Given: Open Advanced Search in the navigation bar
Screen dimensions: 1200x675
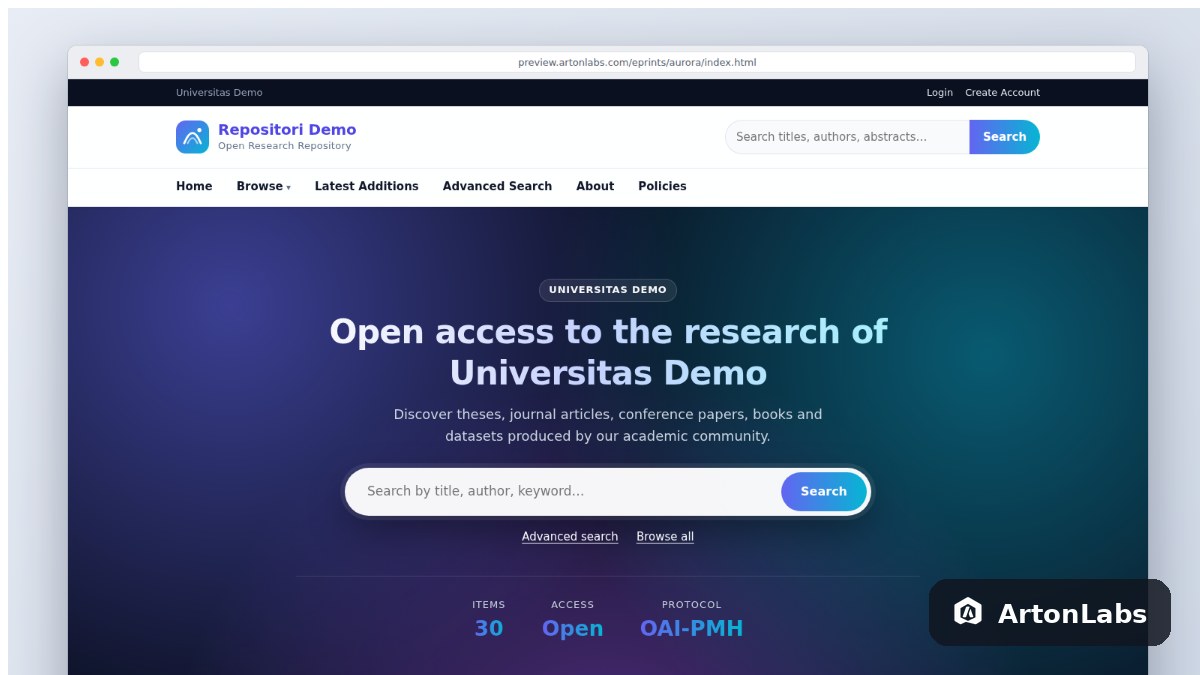Looking at the screenshot, I should point(497,186).
